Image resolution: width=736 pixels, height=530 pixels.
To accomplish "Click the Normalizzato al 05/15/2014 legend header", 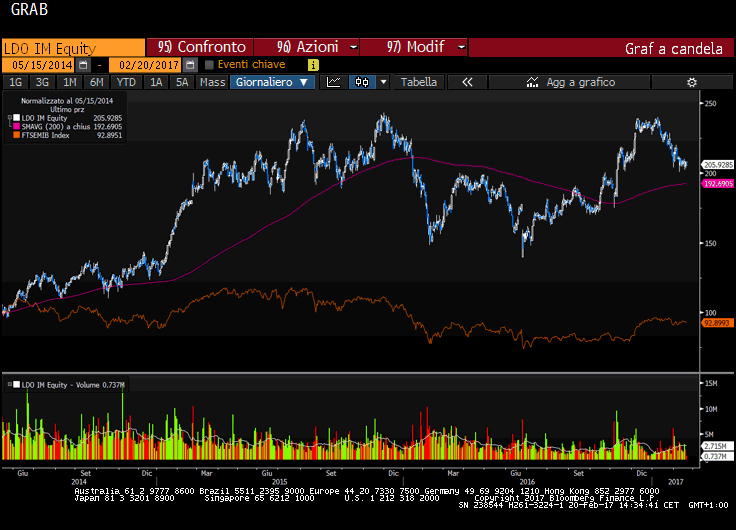I will (x=67, y=100).
